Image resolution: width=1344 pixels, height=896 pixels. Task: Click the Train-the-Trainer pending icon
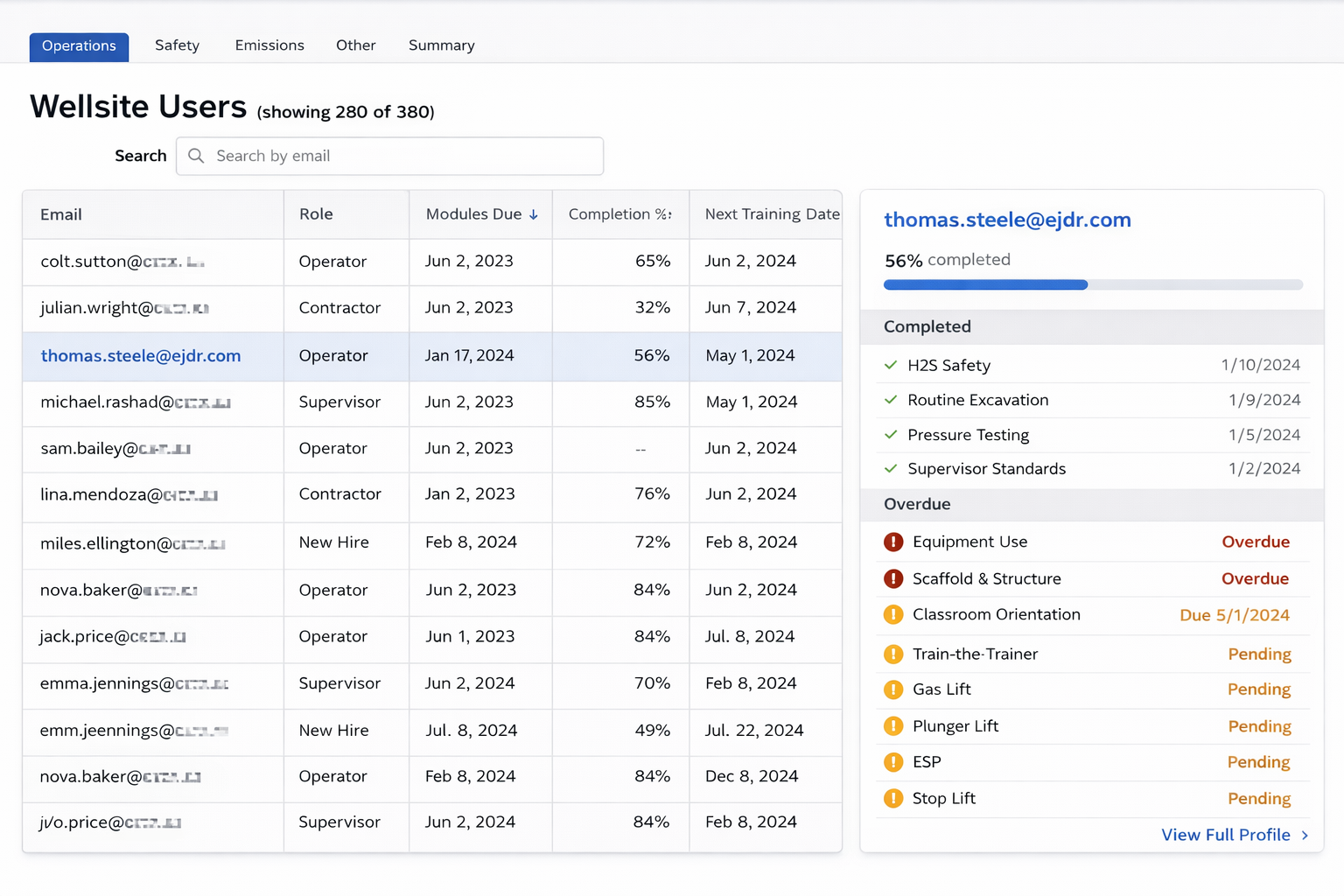point(893,654)
